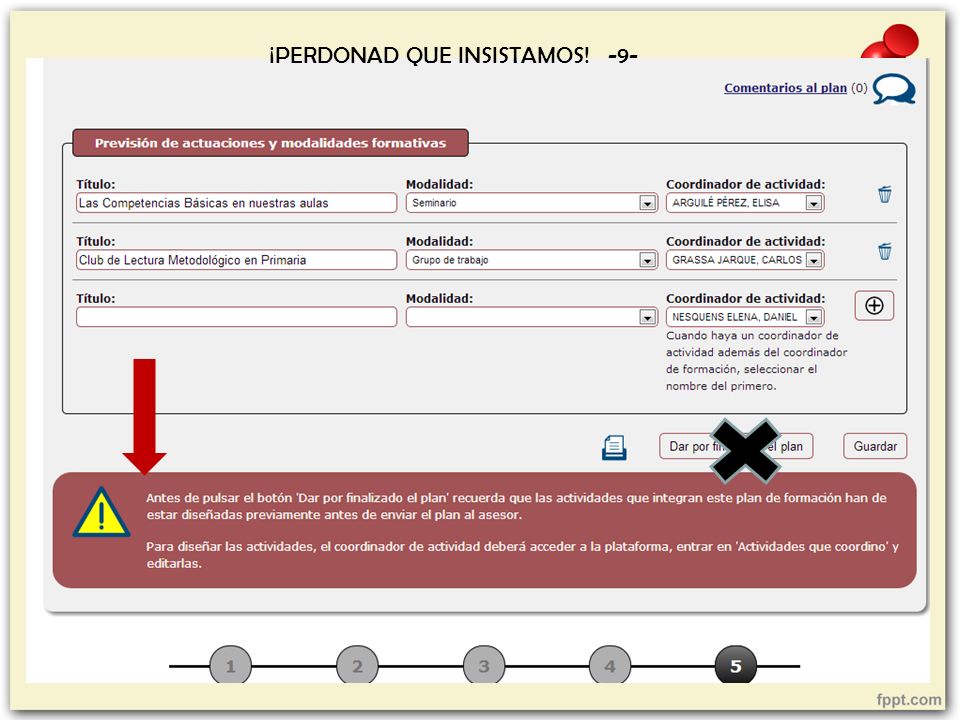The image size is (960, 720).
Task: Click the comment count '(0)'
Action: [x=859, y=88]
